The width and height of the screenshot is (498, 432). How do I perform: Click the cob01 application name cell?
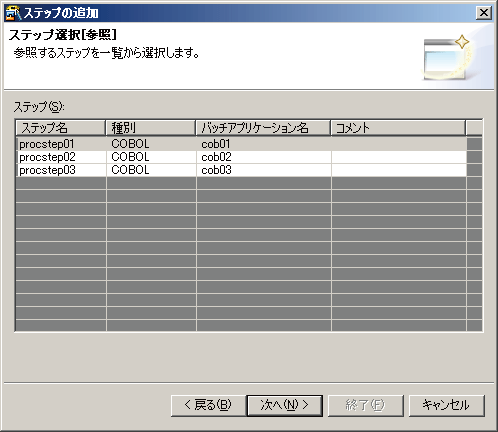coord(264,144)
